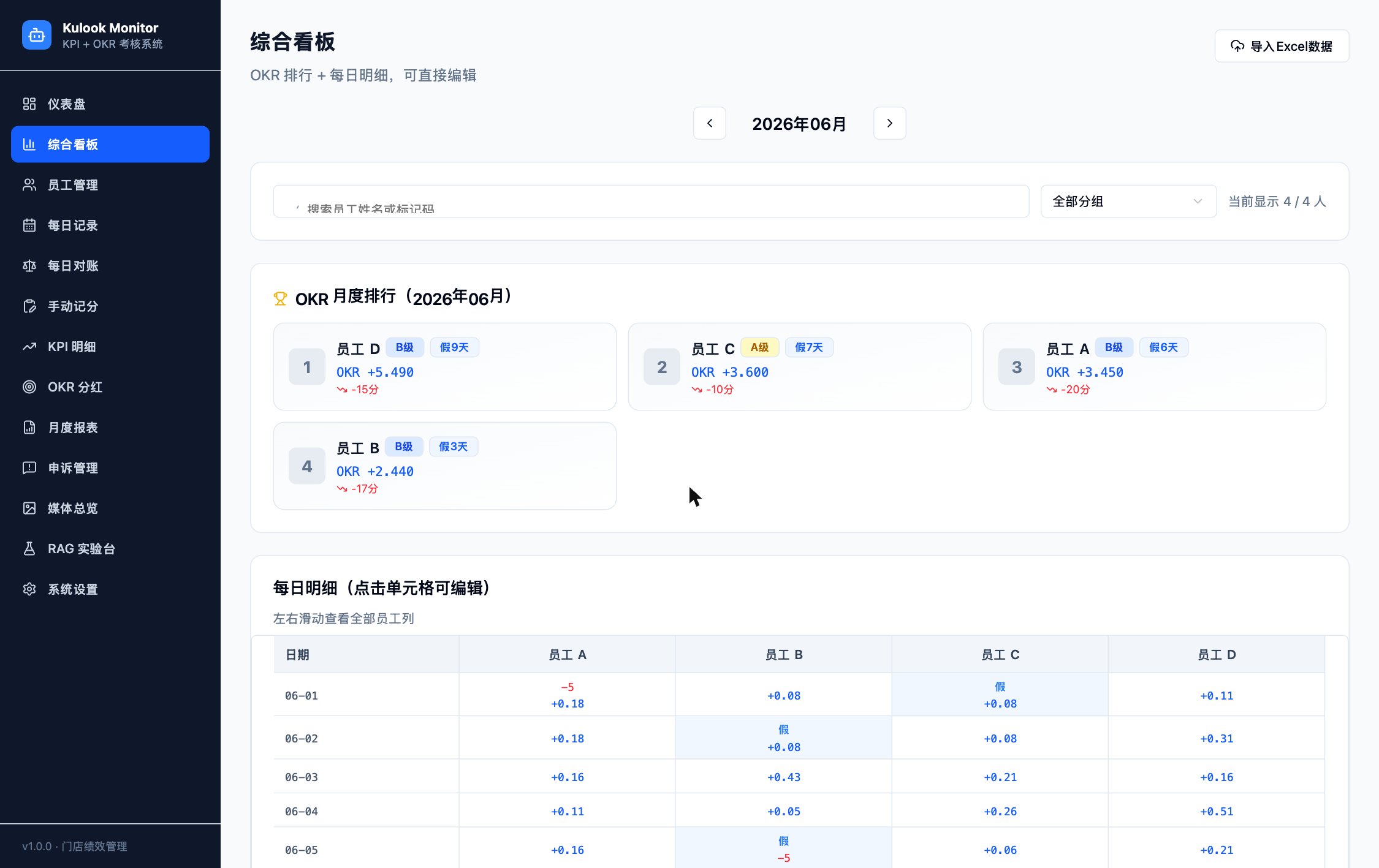Click the 仪表盘 grid icon in sidebar

29,104
